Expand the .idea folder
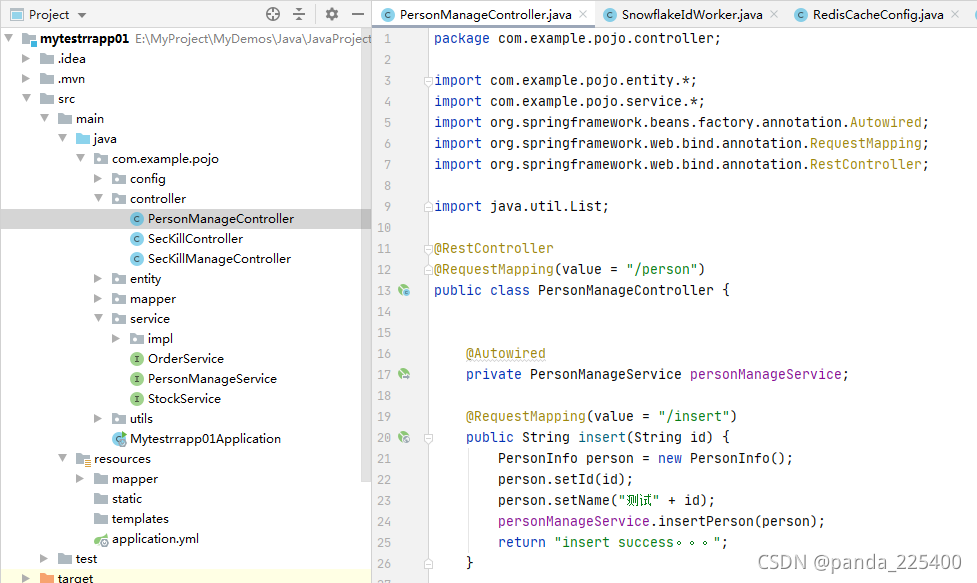 click(x=26, y=59)
